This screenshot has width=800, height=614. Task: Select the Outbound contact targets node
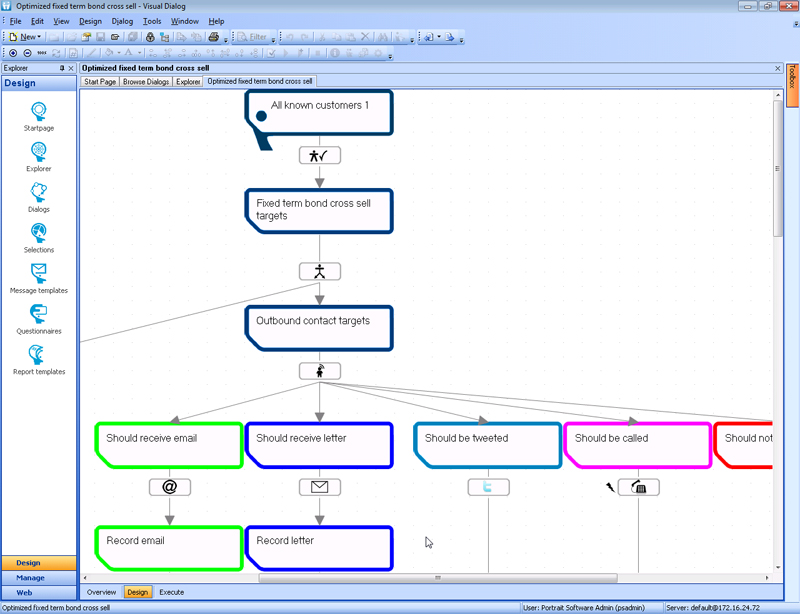point(319,328)
